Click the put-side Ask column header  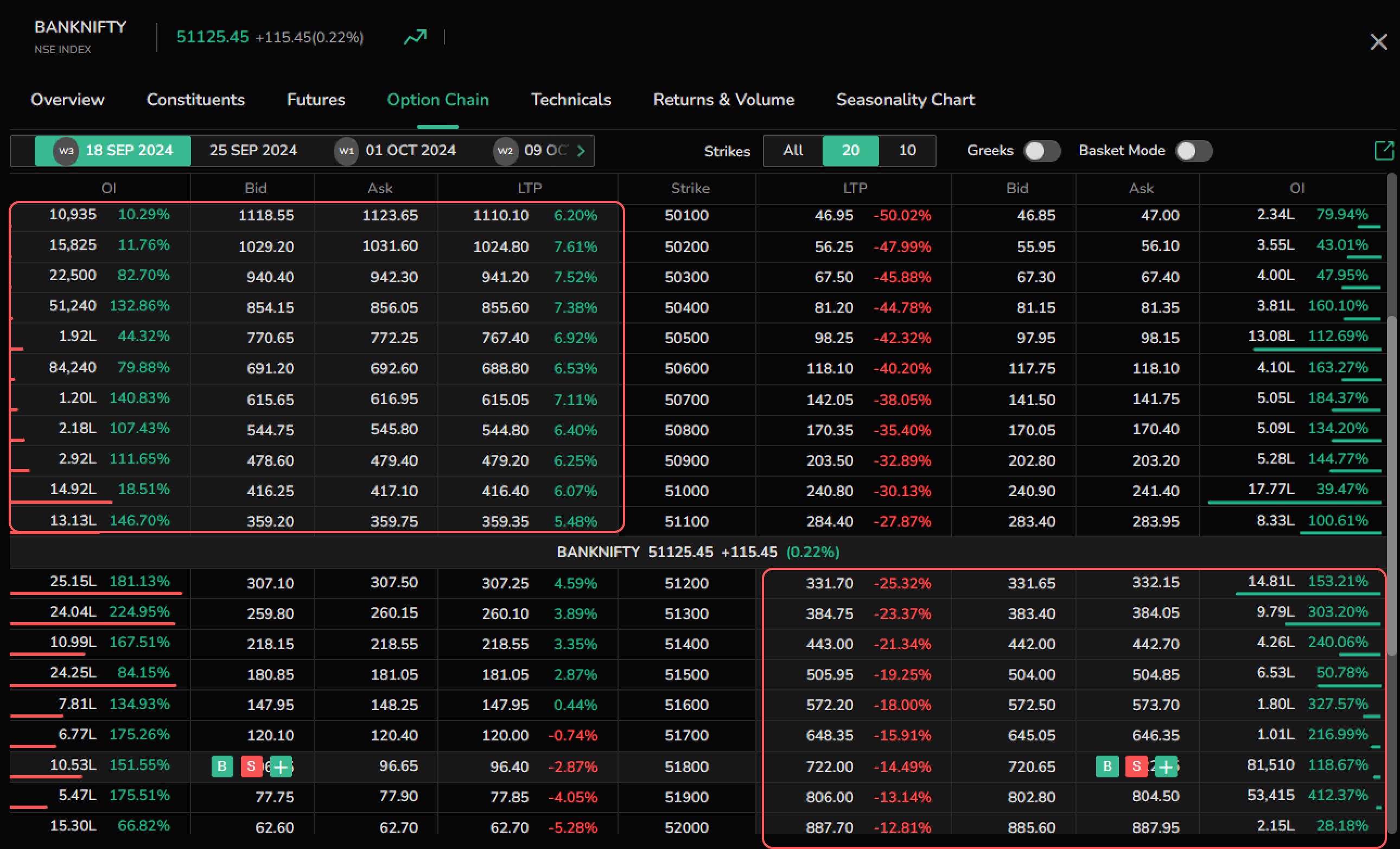[x=1141, y=188]
